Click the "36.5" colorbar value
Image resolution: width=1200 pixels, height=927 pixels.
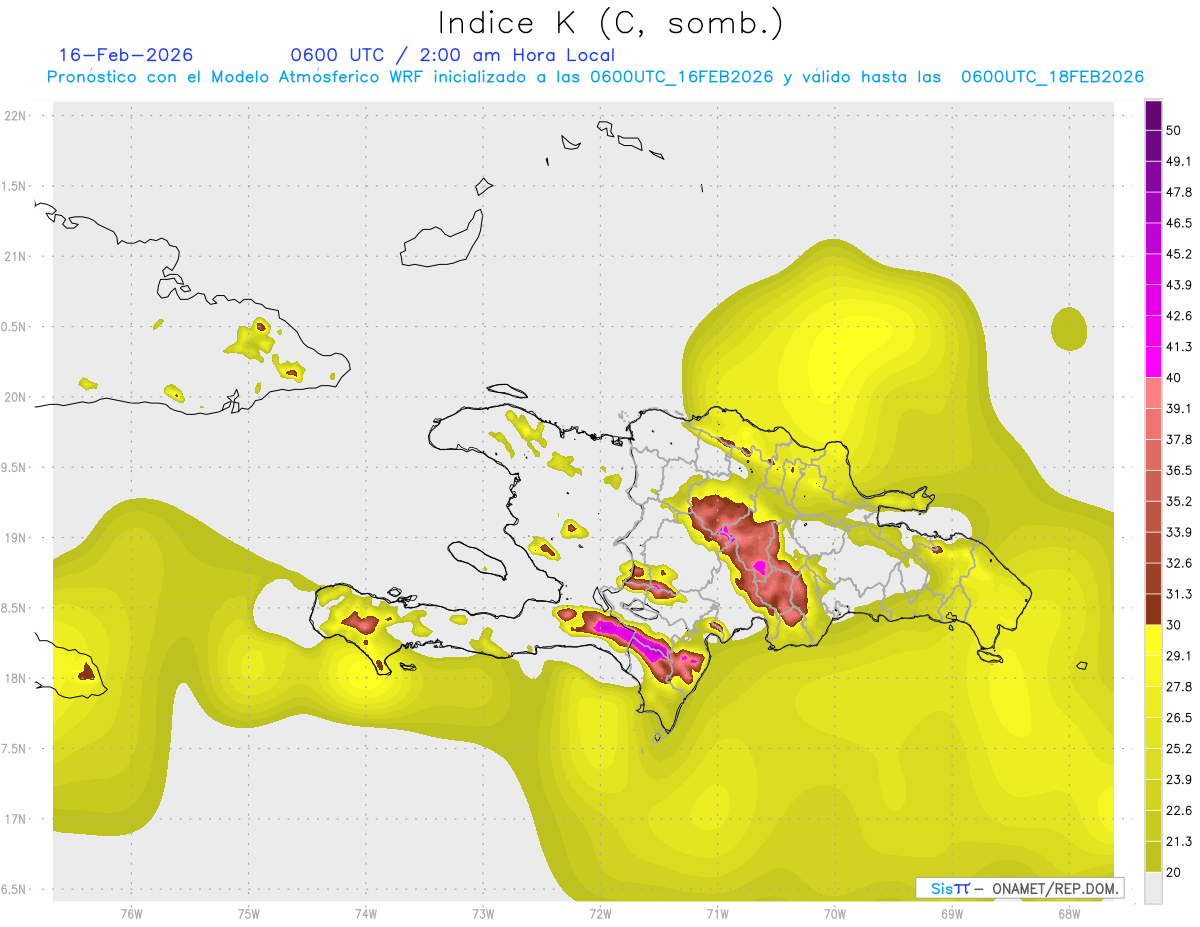point(1179,471)
